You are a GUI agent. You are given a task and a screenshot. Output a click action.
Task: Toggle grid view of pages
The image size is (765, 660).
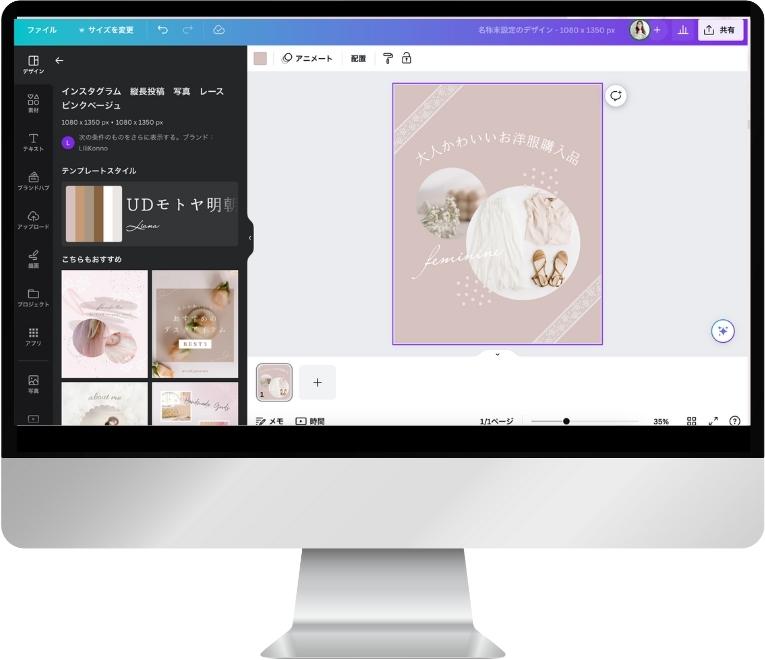click(691, 421)
